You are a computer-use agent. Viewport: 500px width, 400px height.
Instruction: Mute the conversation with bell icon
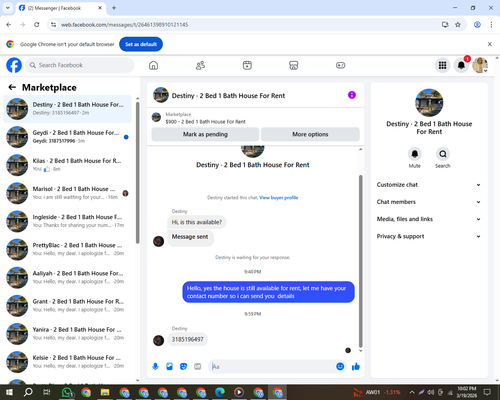tap(415, 154)
